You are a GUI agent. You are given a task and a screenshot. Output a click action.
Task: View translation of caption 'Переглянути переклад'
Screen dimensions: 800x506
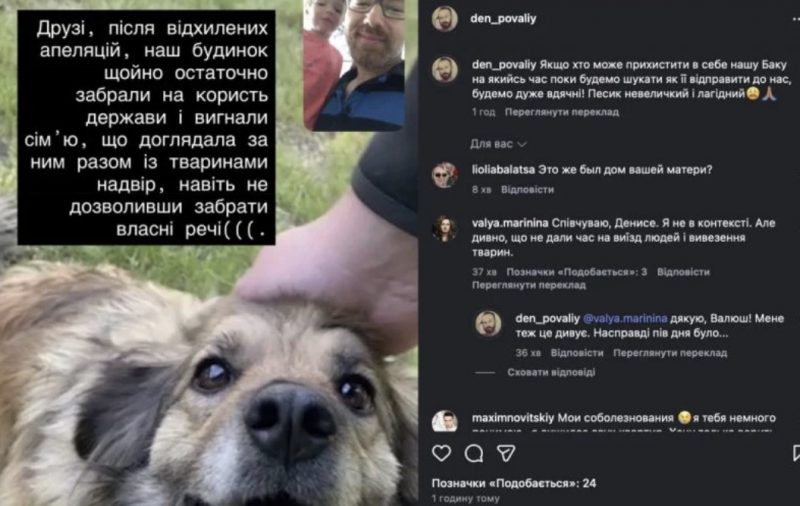pos(562,112)
